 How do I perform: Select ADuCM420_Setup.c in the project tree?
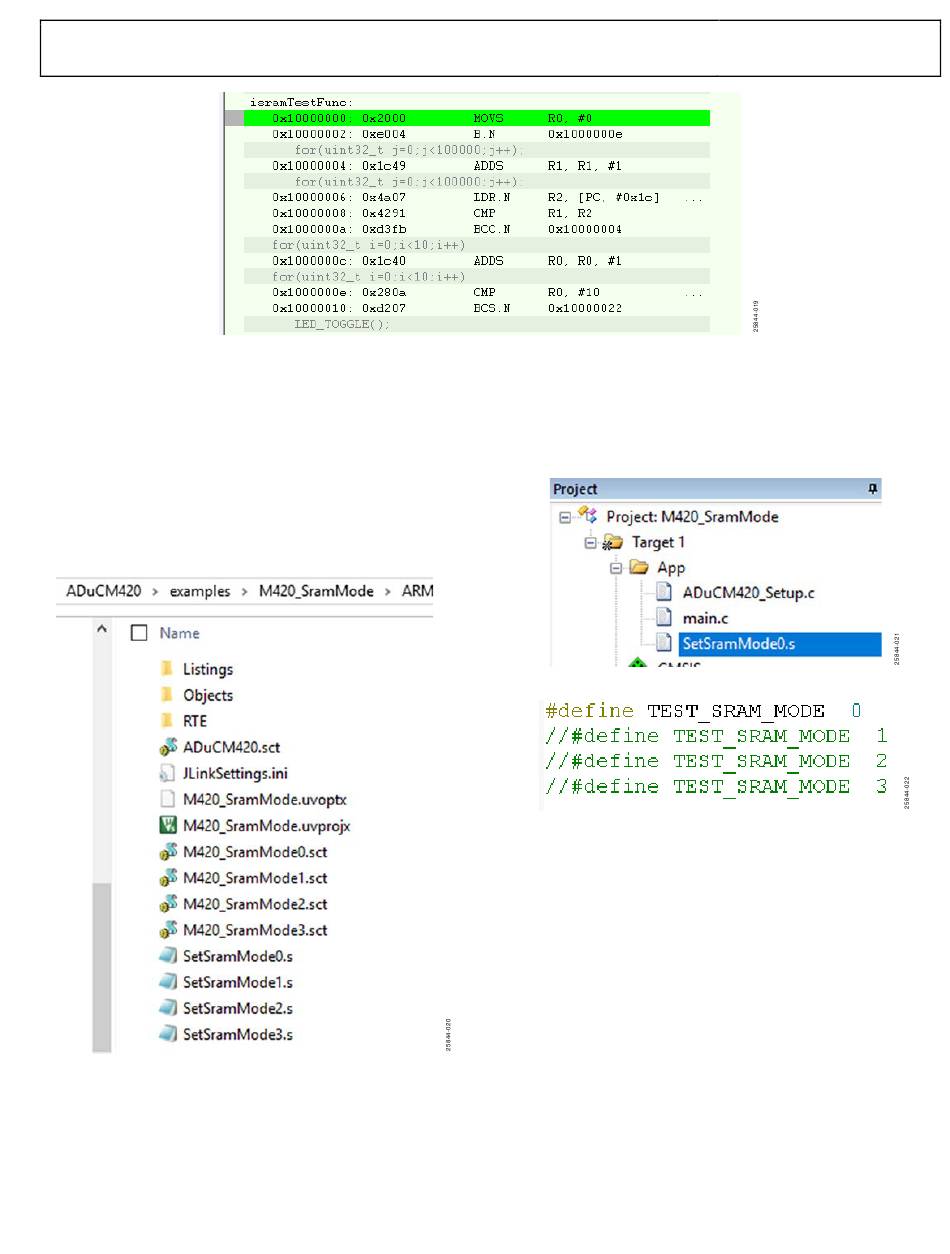coord(749,593)
